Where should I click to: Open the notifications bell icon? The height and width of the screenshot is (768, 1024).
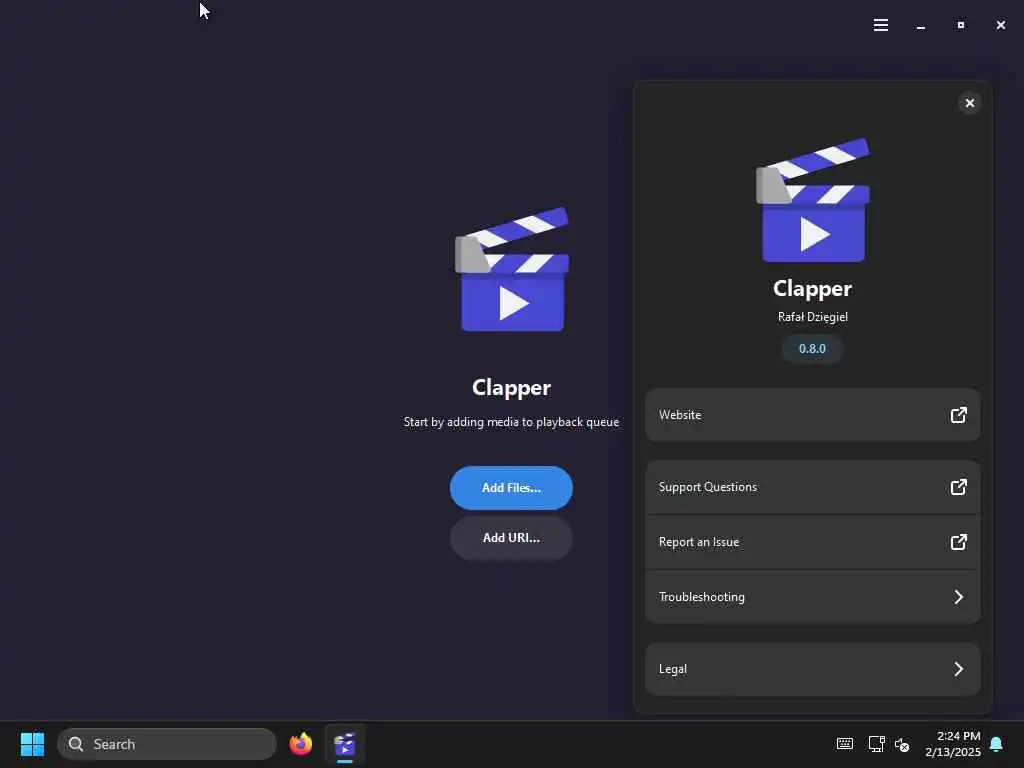(996, 744)
